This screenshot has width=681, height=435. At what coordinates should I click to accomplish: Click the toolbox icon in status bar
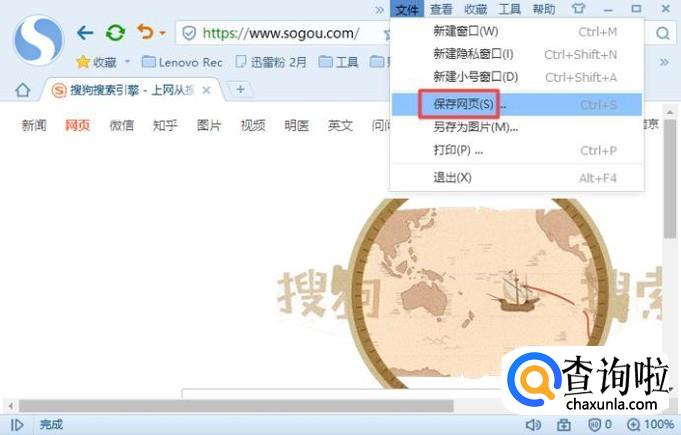tap(564, 425)
